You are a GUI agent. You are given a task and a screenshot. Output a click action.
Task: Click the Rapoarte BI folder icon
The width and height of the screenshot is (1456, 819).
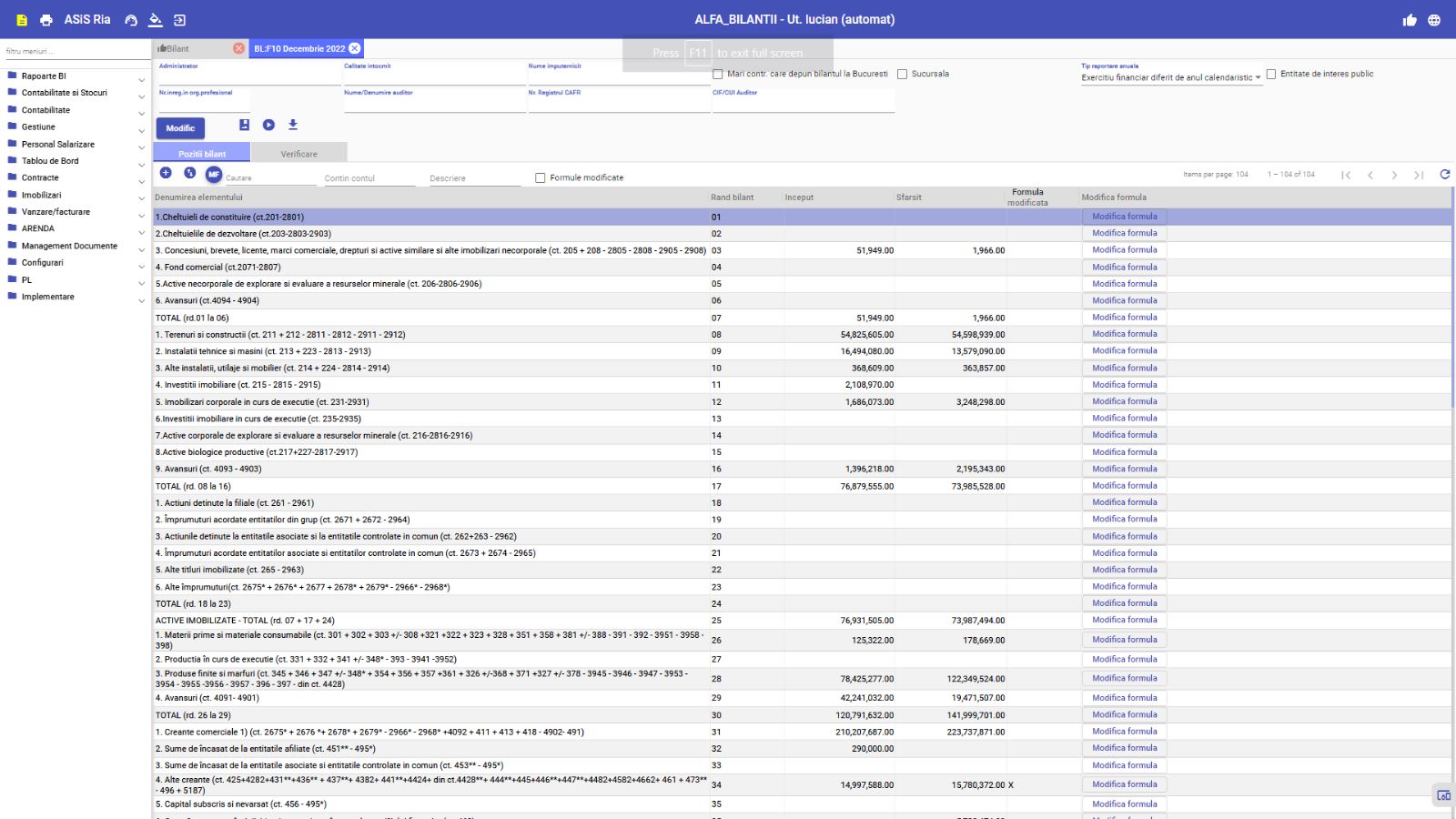click(13, 76)
